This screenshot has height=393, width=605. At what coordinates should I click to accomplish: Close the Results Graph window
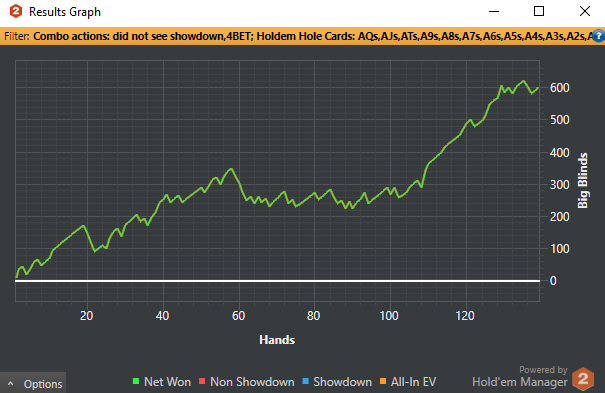[585, 12]
